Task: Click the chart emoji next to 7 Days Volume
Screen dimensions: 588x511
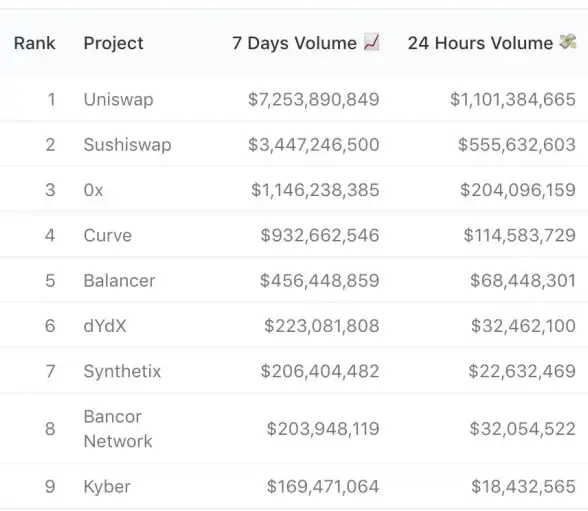Action: [371, 42]
